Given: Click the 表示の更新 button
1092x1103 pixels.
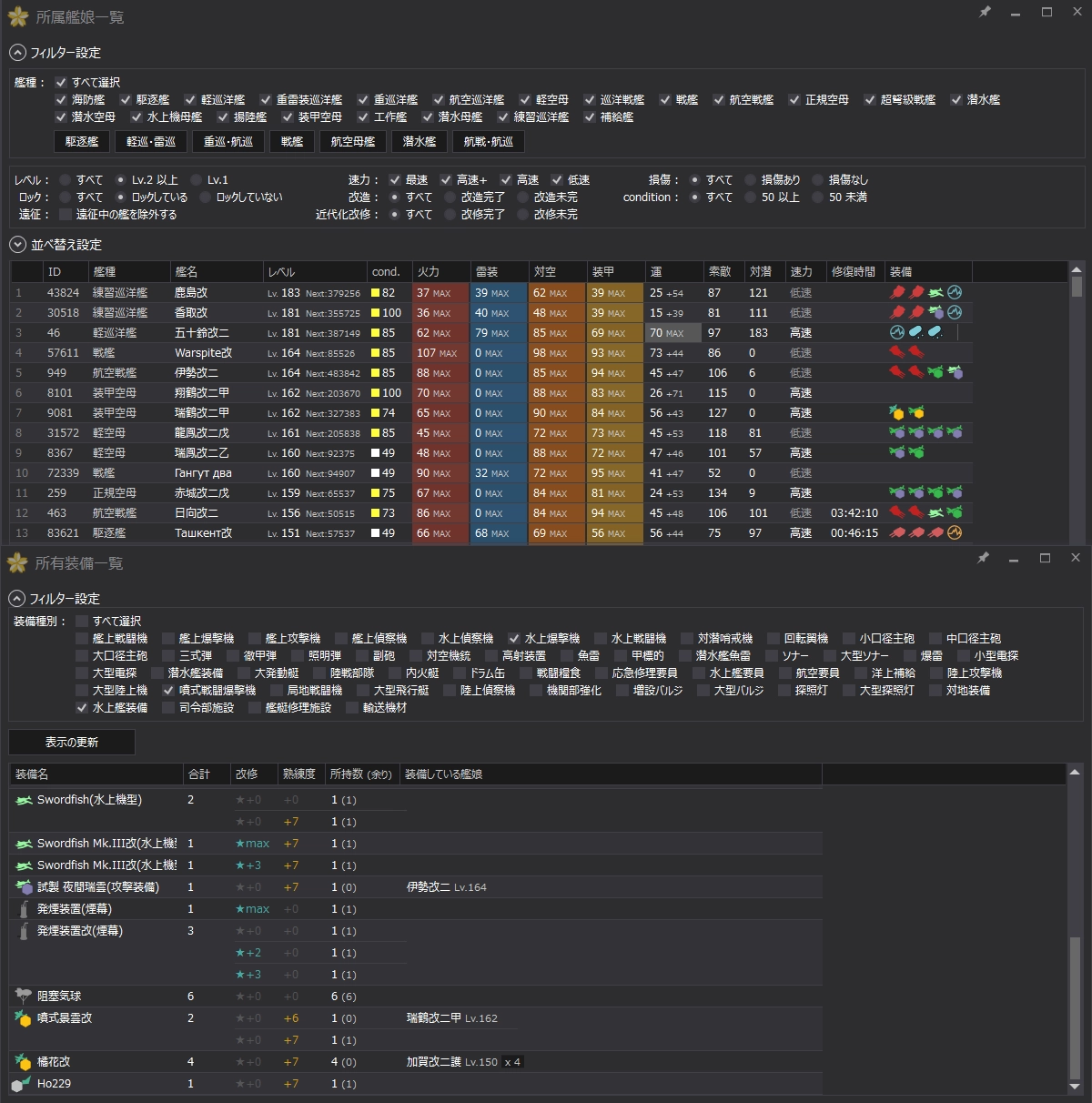Looking at the screenshot, I should click(x=72, y=743).
